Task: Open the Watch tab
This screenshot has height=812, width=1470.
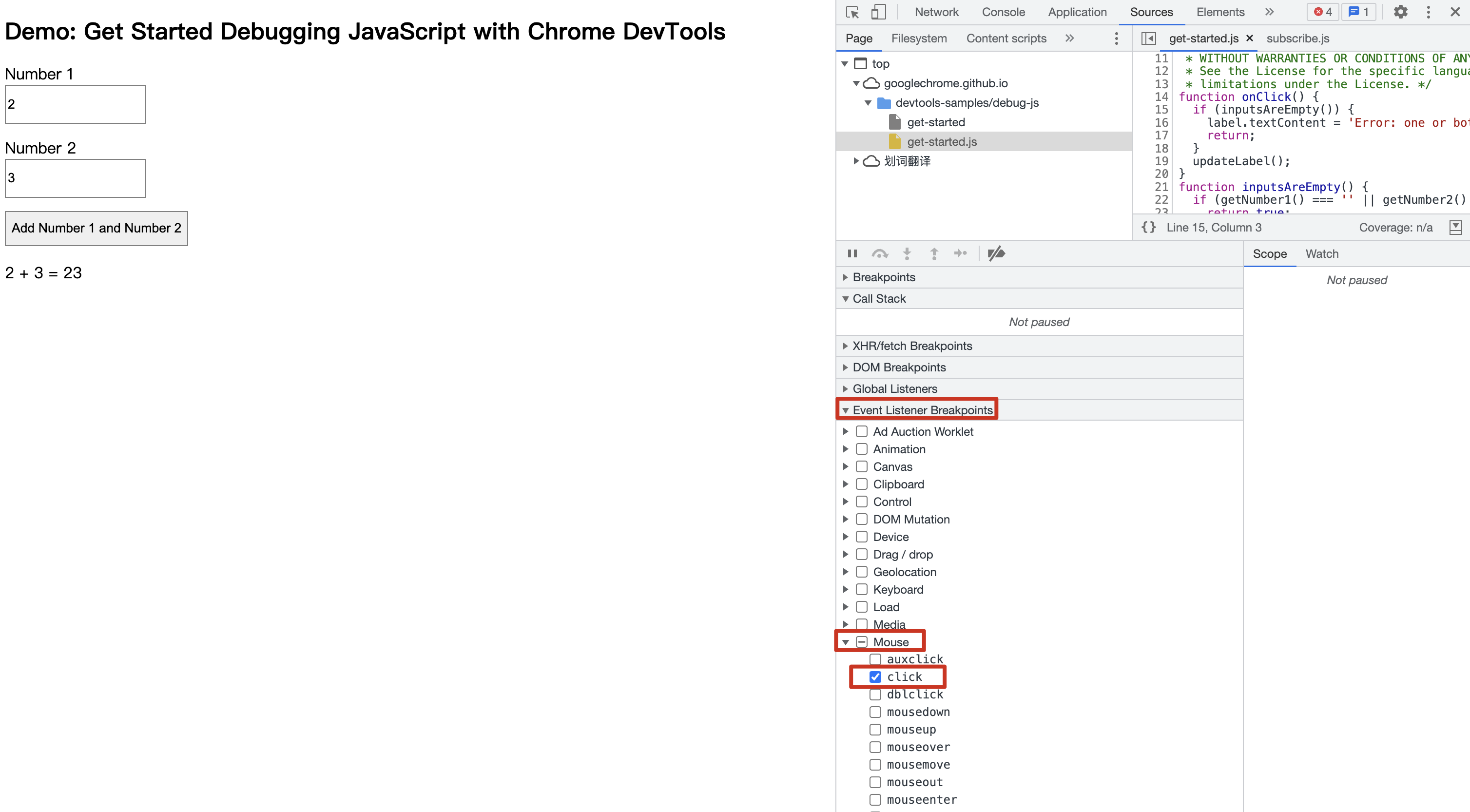Action: [x=1322, y=254]
